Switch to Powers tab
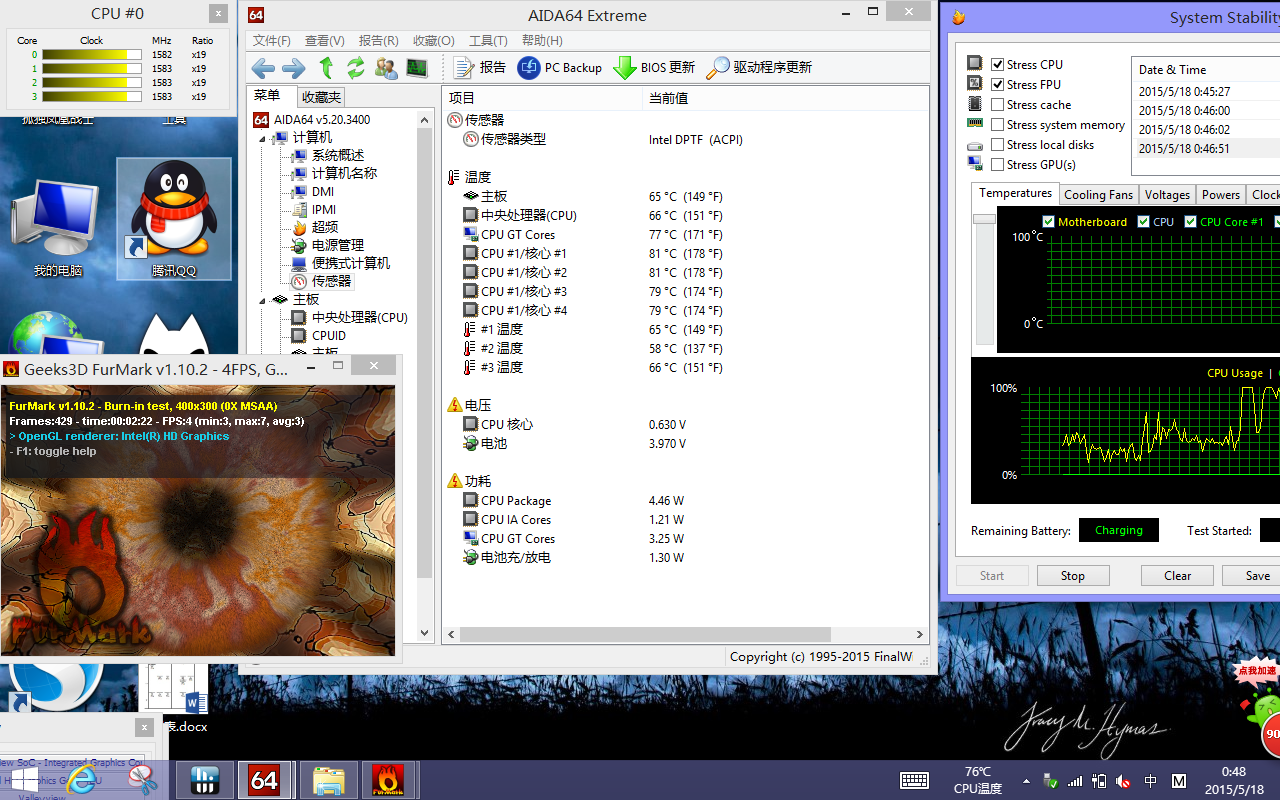The height and width of the screenshot is (800, 1280). click(1221, 195)
